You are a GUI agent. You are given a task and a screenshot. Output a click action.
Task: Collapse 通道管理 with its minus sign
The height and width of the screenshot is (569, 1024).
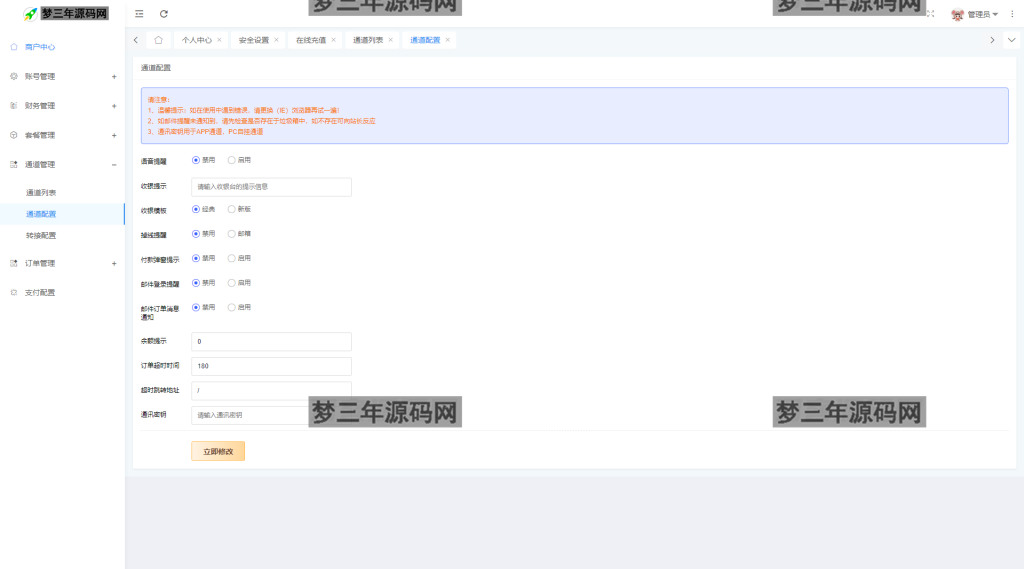(x=114, y=165)
